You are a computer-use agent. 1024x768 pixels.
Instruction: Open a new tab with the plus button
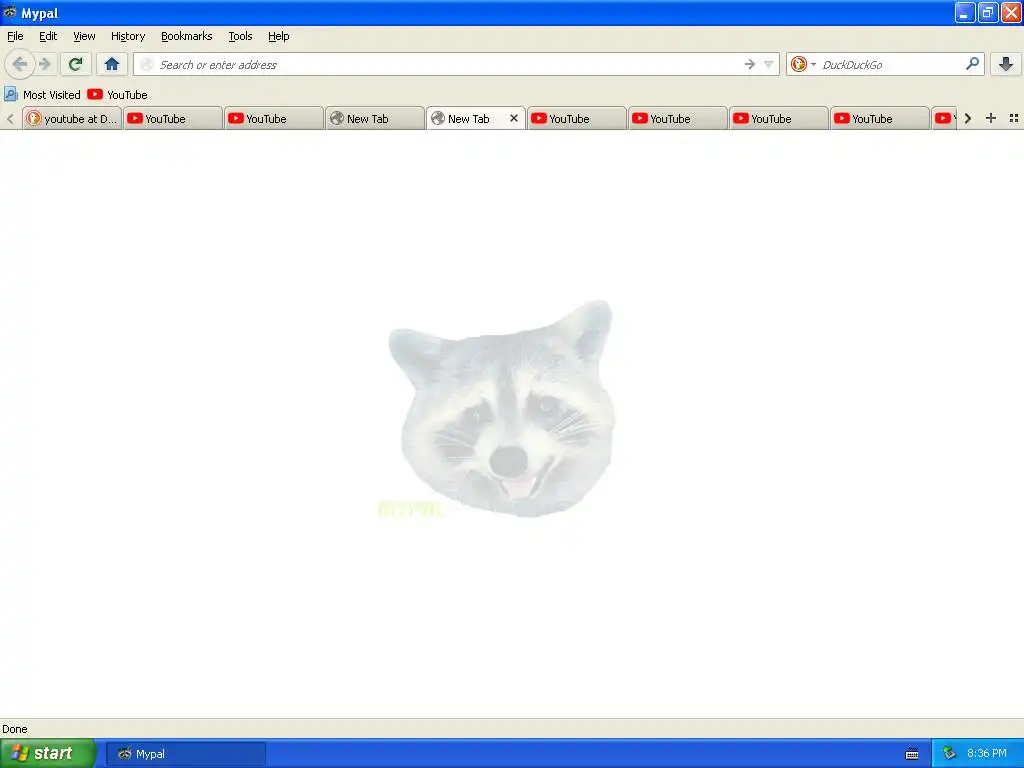click(991, 118)
